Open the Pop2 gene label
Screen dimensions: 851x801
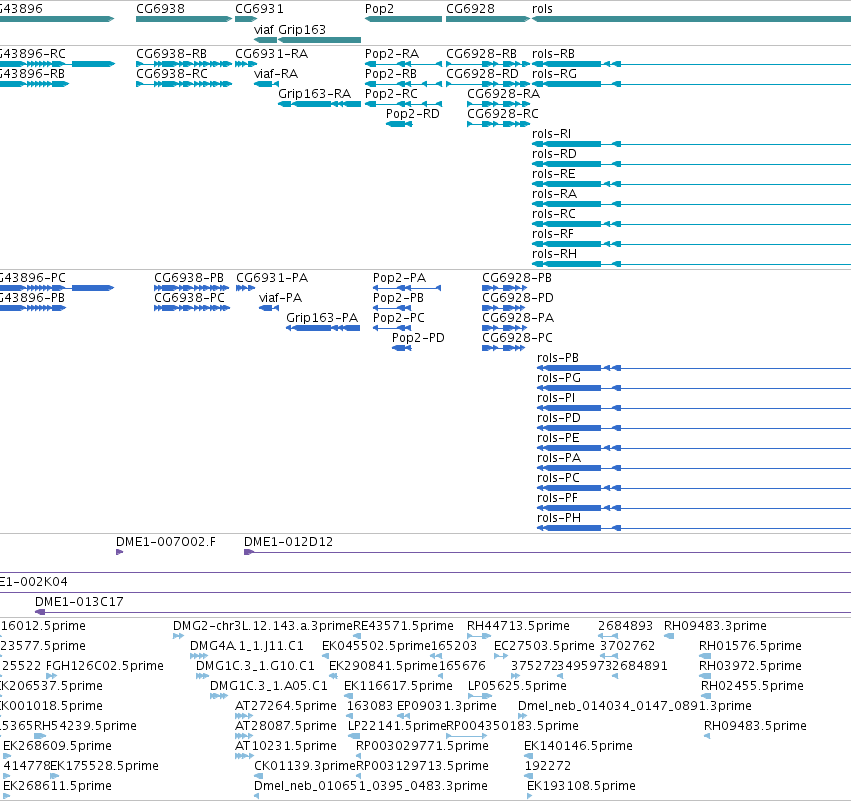point(379,9)
